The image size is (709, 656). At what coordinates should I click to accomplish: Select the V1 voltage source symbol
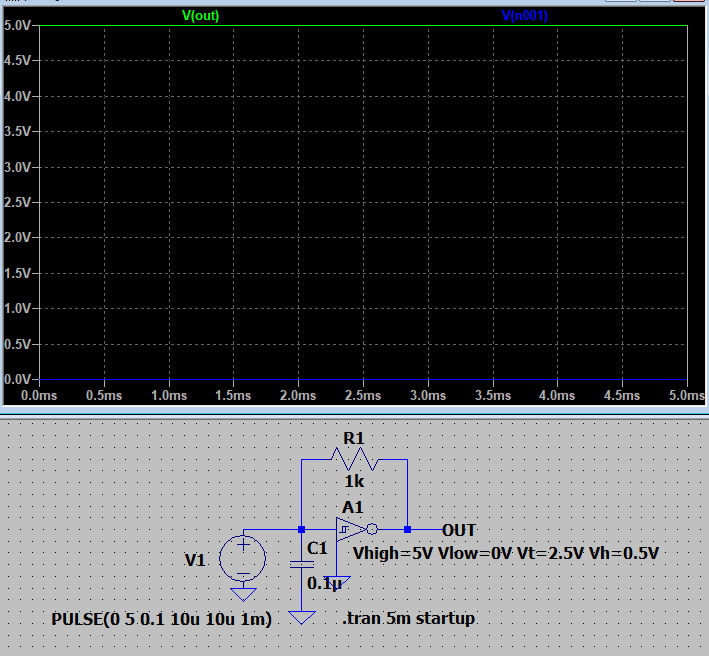click(x=242, y=556)
